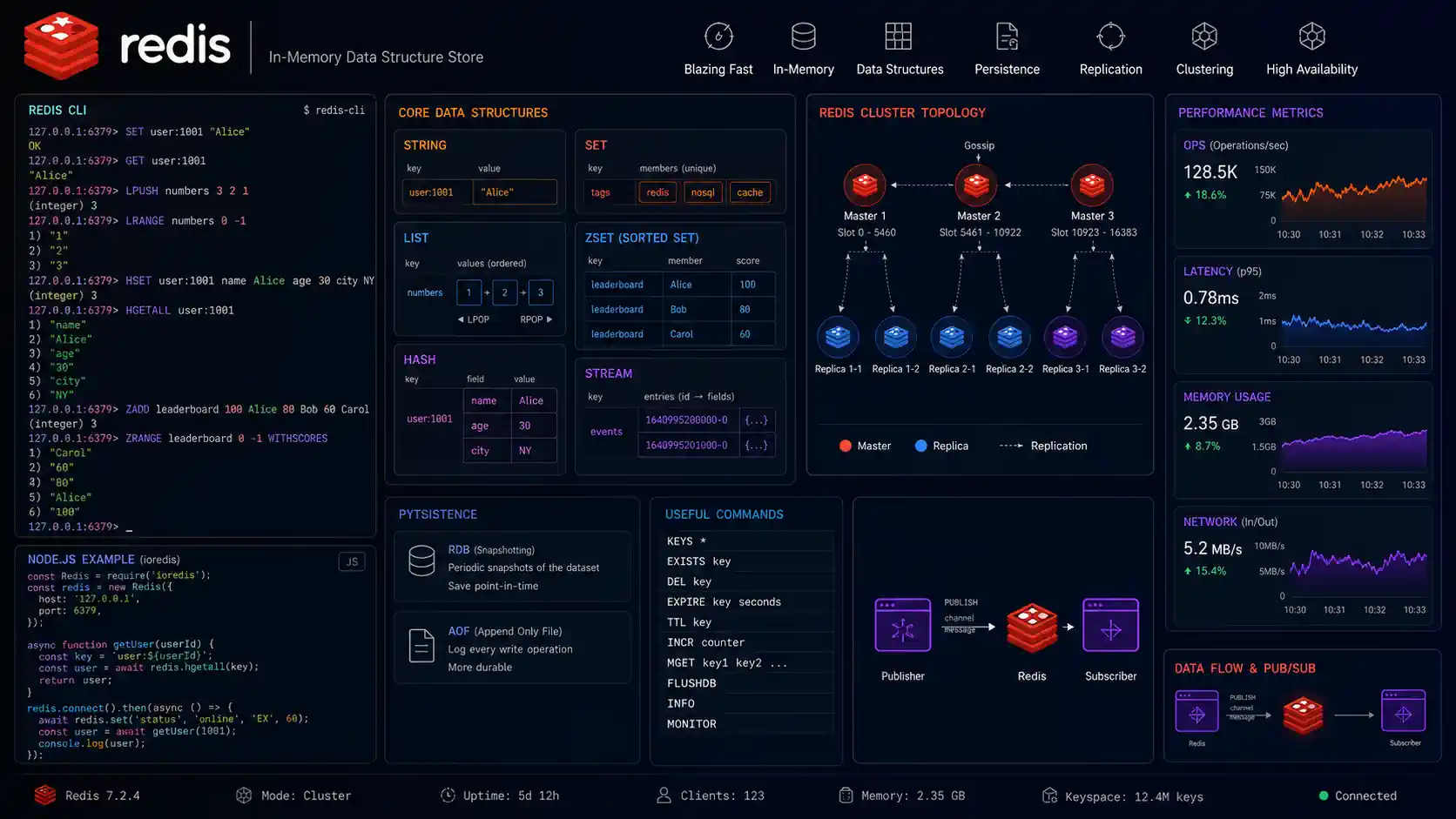Click stream entry "1640995200000-0"
The height and width of the screenshot is (819, 1456).
click(x=686, y=420)
